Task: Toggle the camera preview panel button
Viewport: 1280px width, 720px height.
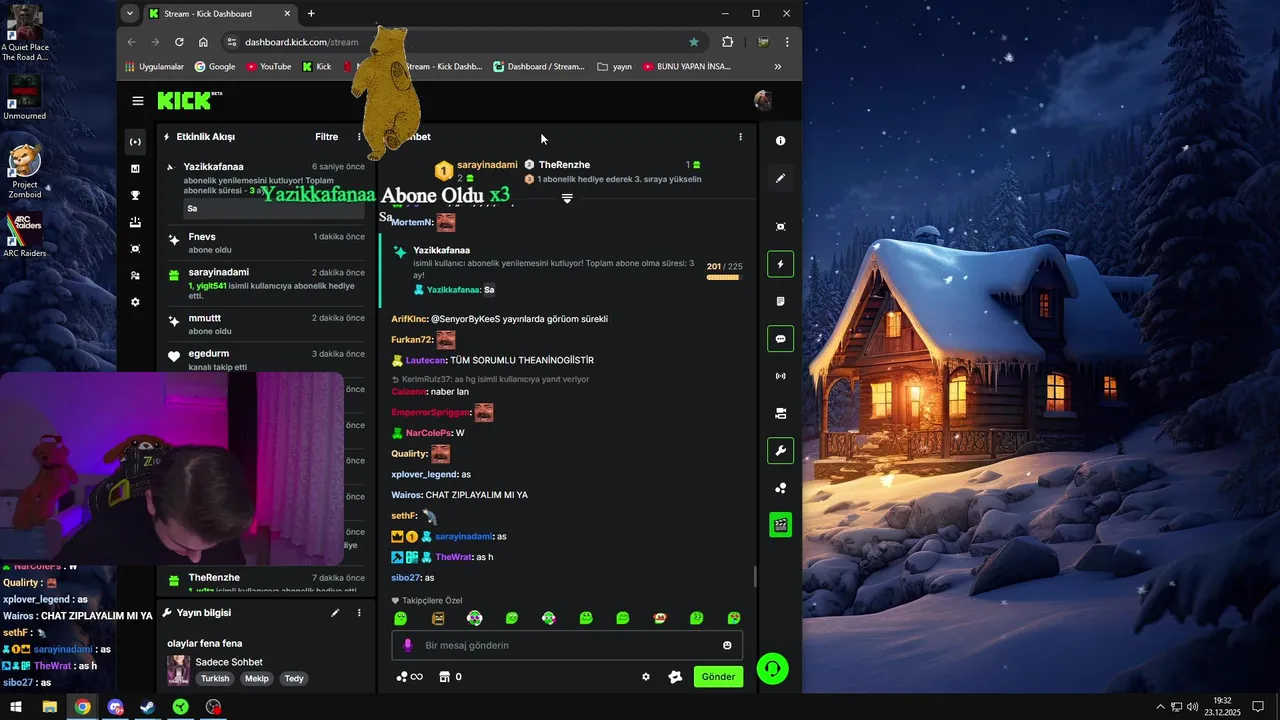Action: click(781, 413)
